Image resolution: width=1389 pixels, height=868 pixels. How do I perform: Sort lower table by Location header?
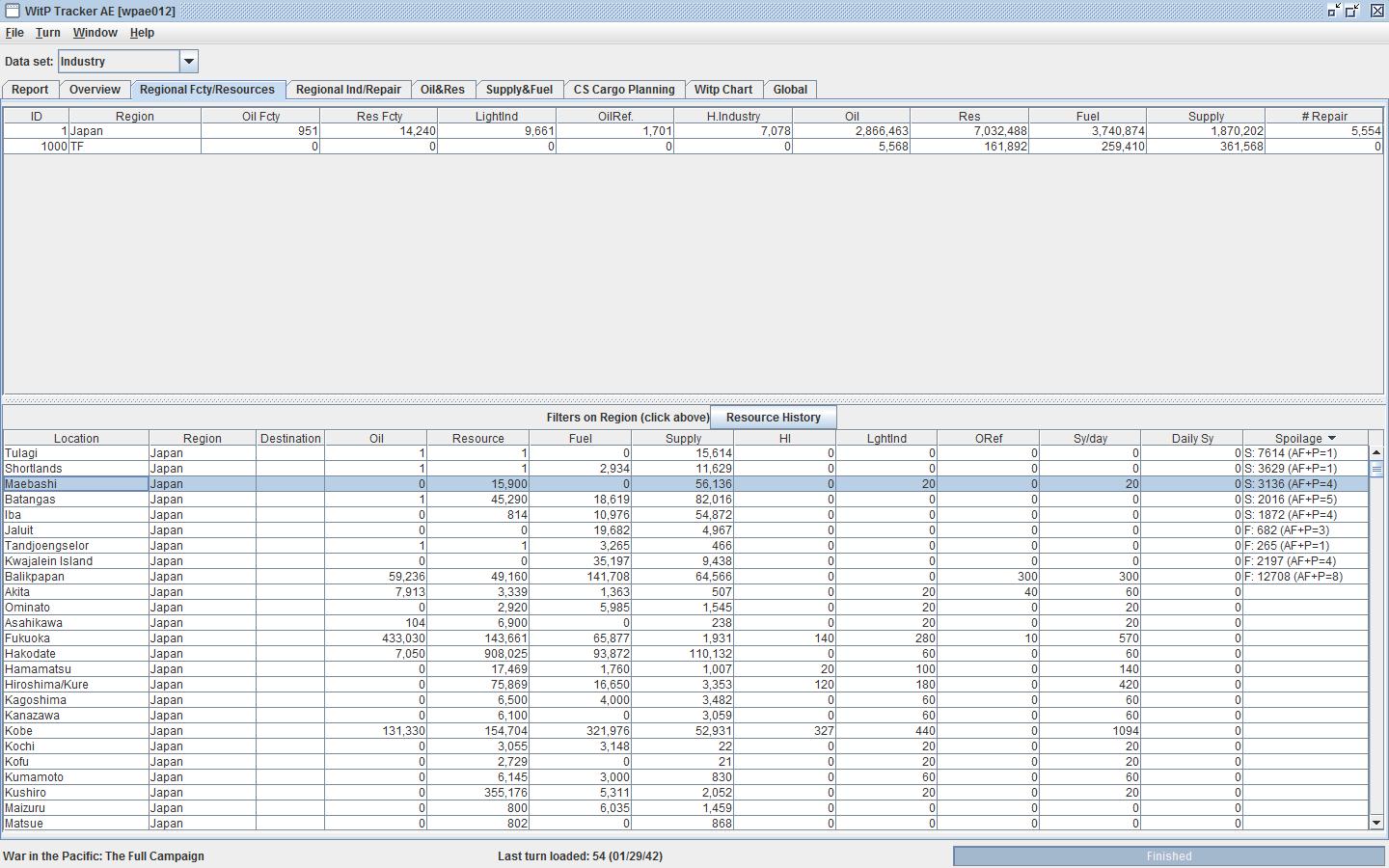click(76, 438)
